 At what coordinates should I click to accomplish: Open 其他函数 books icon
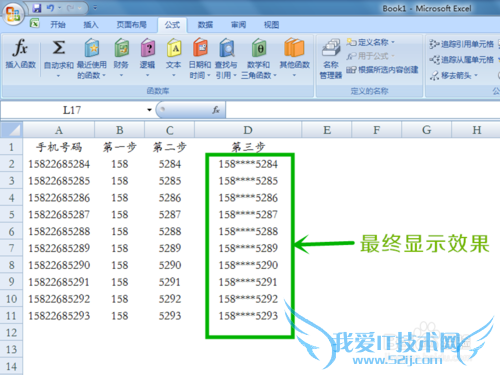click(294, 47)
